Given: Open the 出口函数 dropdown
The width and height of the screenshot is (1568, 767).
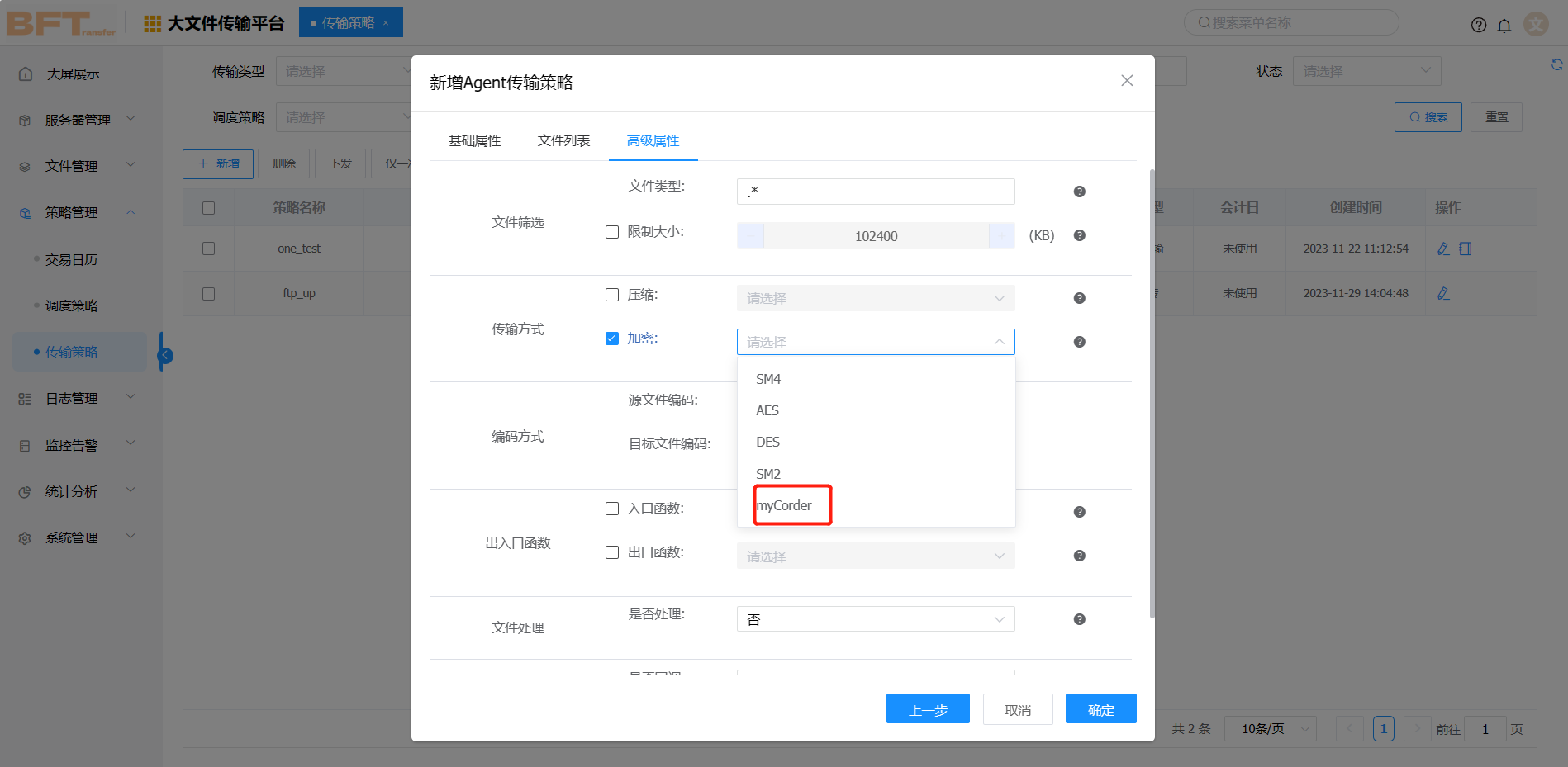Looking at the screenshot, I should [x=876, y=556].
